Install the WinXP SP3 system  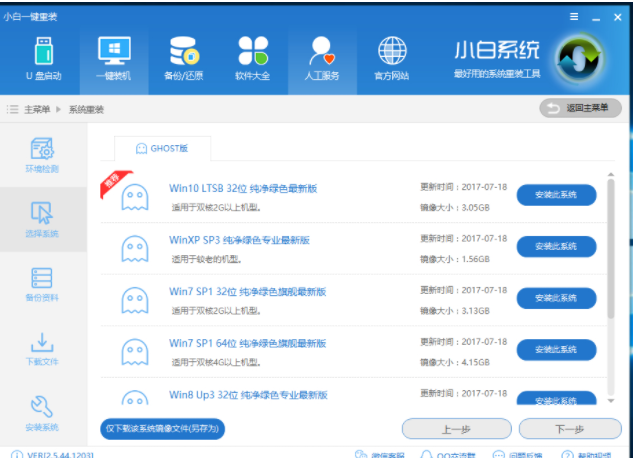(x=556, y=247)
